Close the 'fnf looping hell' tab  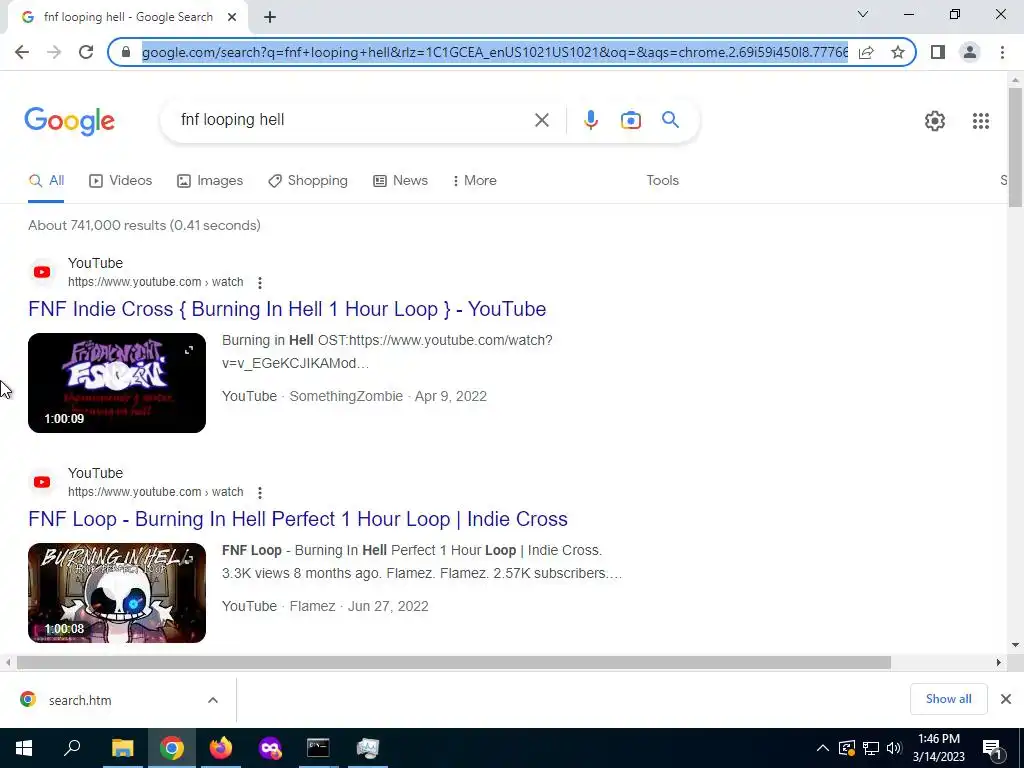click(232, 17)
